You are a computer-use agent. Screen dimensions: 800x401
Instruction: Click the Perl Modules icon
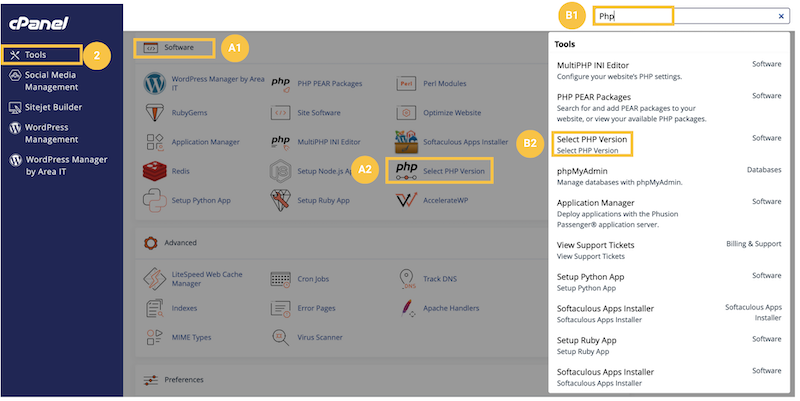pos(406,83)
